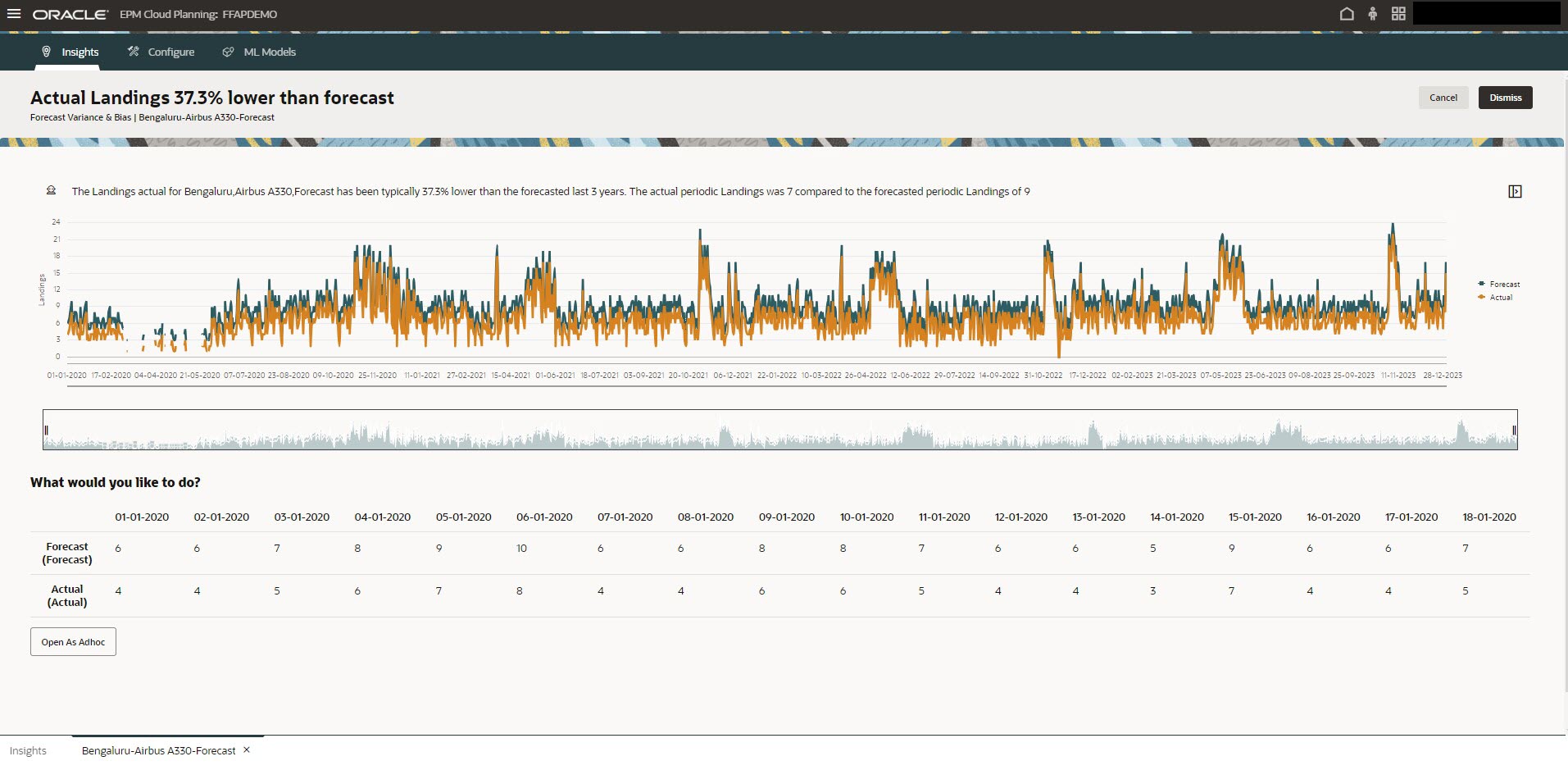Click the 'Forecast Variance & Bias' subtitle

point(80,117)
